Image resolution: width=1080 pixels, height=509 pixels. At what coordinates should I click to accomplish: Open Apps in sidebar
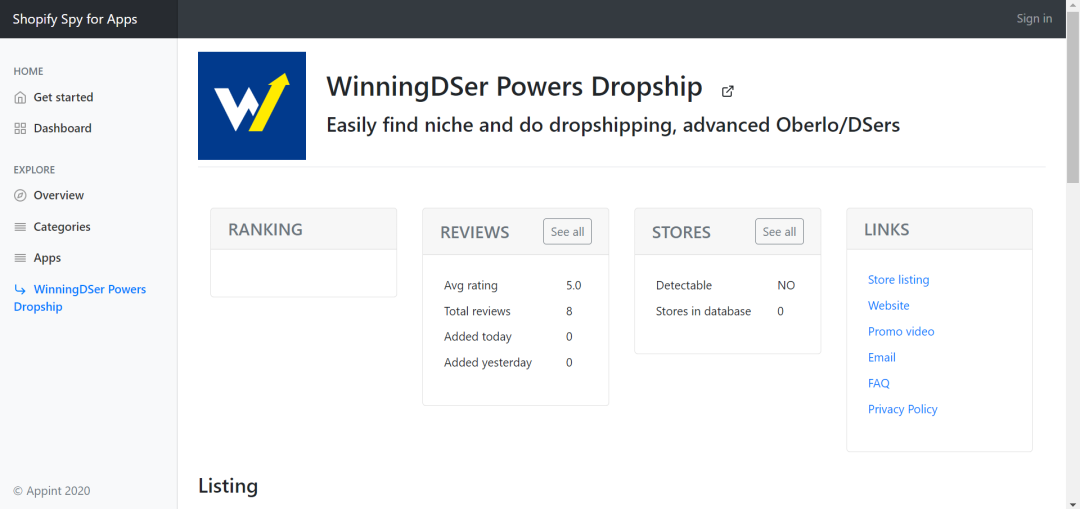[48, 258]
